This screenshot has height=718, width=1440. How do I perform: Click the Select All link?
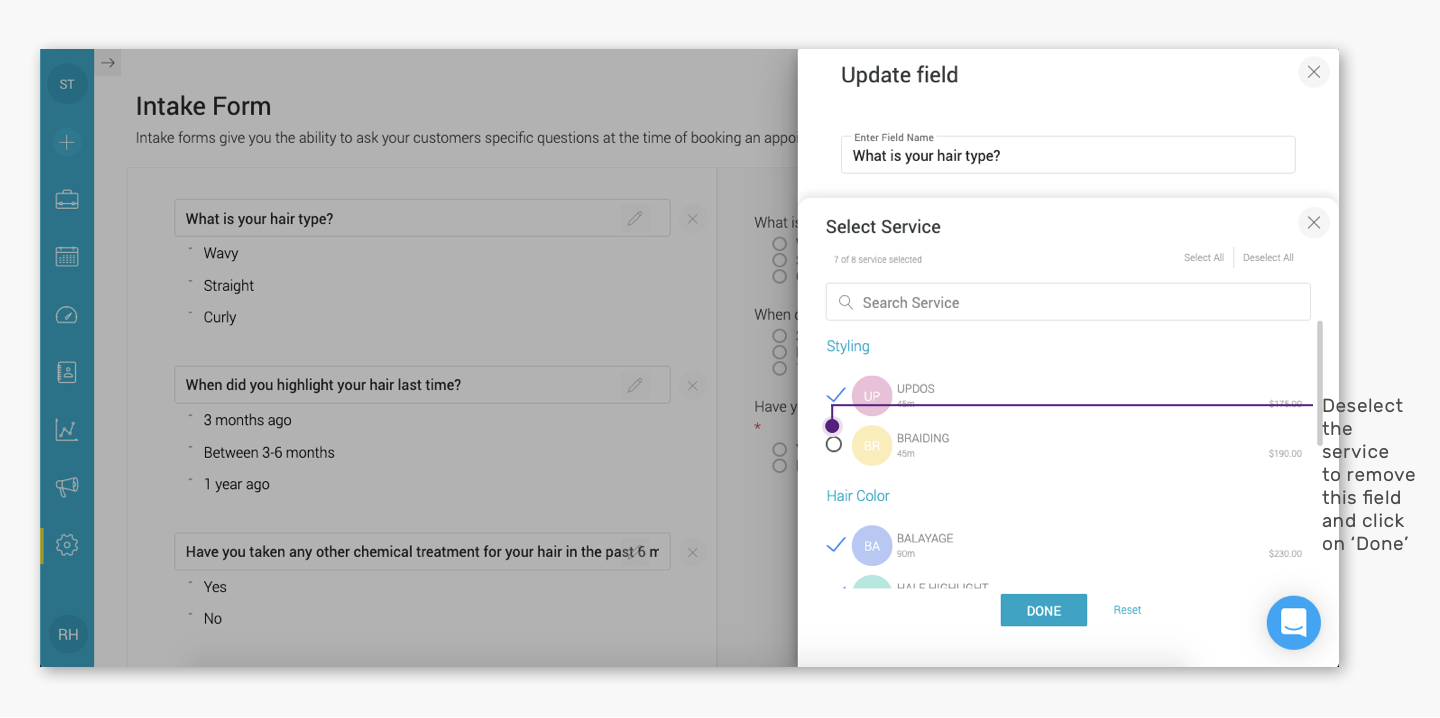[1203, 258]
